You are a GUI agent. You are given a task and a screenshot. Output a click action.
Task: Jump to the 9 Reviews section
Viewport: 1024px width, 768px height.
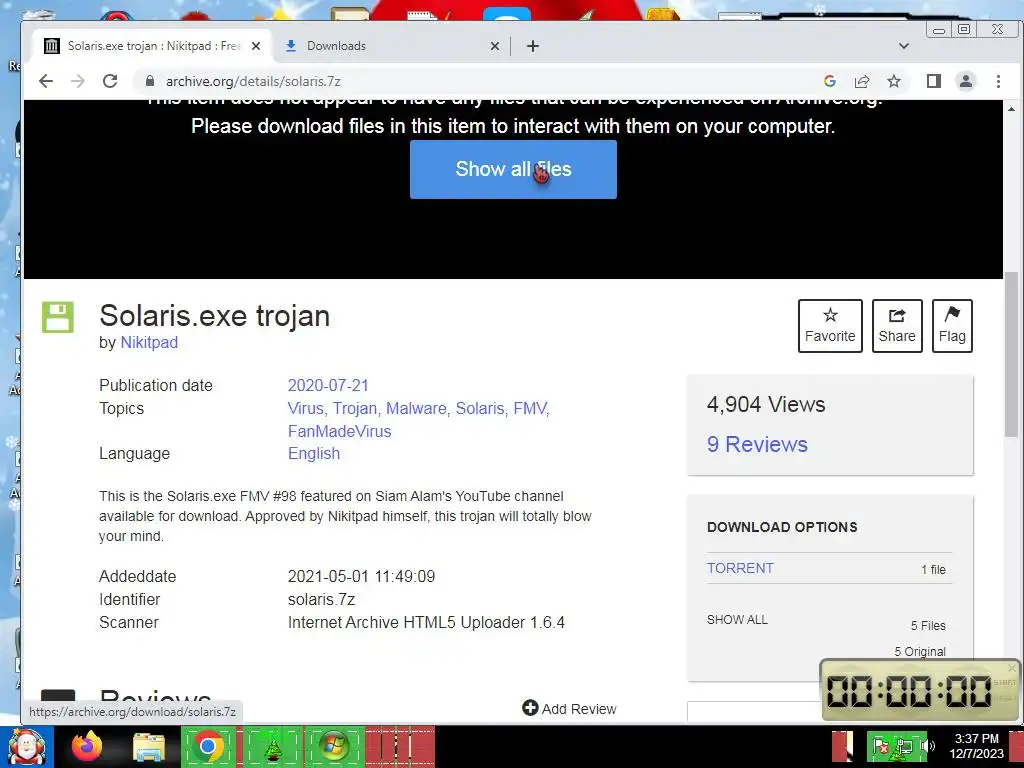pos(757,444)
